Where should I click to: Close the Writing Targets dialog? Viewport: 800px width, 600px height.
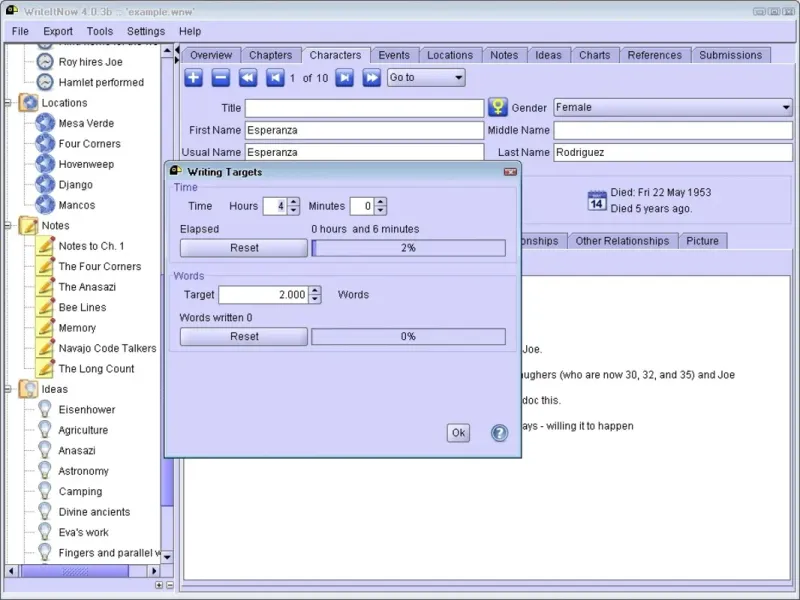(x=510, y=172)
